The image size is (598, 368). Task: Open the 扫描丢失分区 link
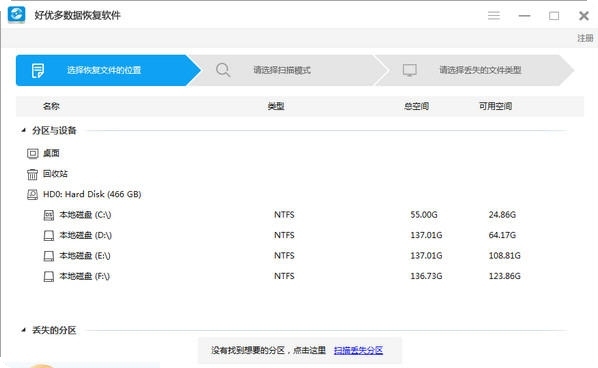(358, 350)
